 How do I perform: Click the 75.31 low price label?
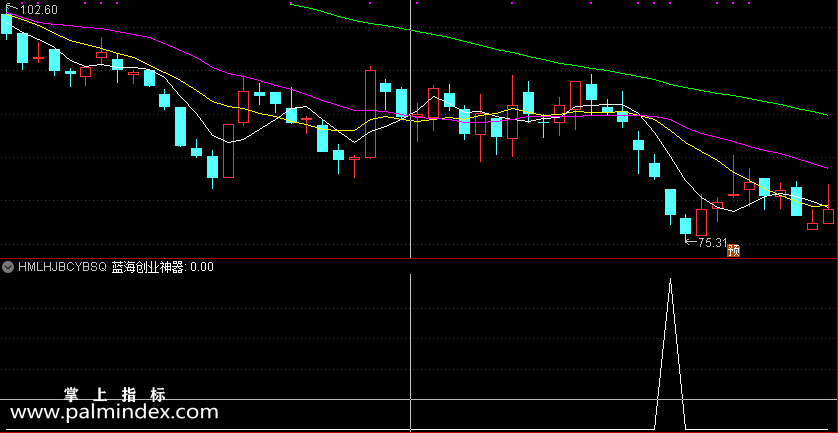click(712, 243)
